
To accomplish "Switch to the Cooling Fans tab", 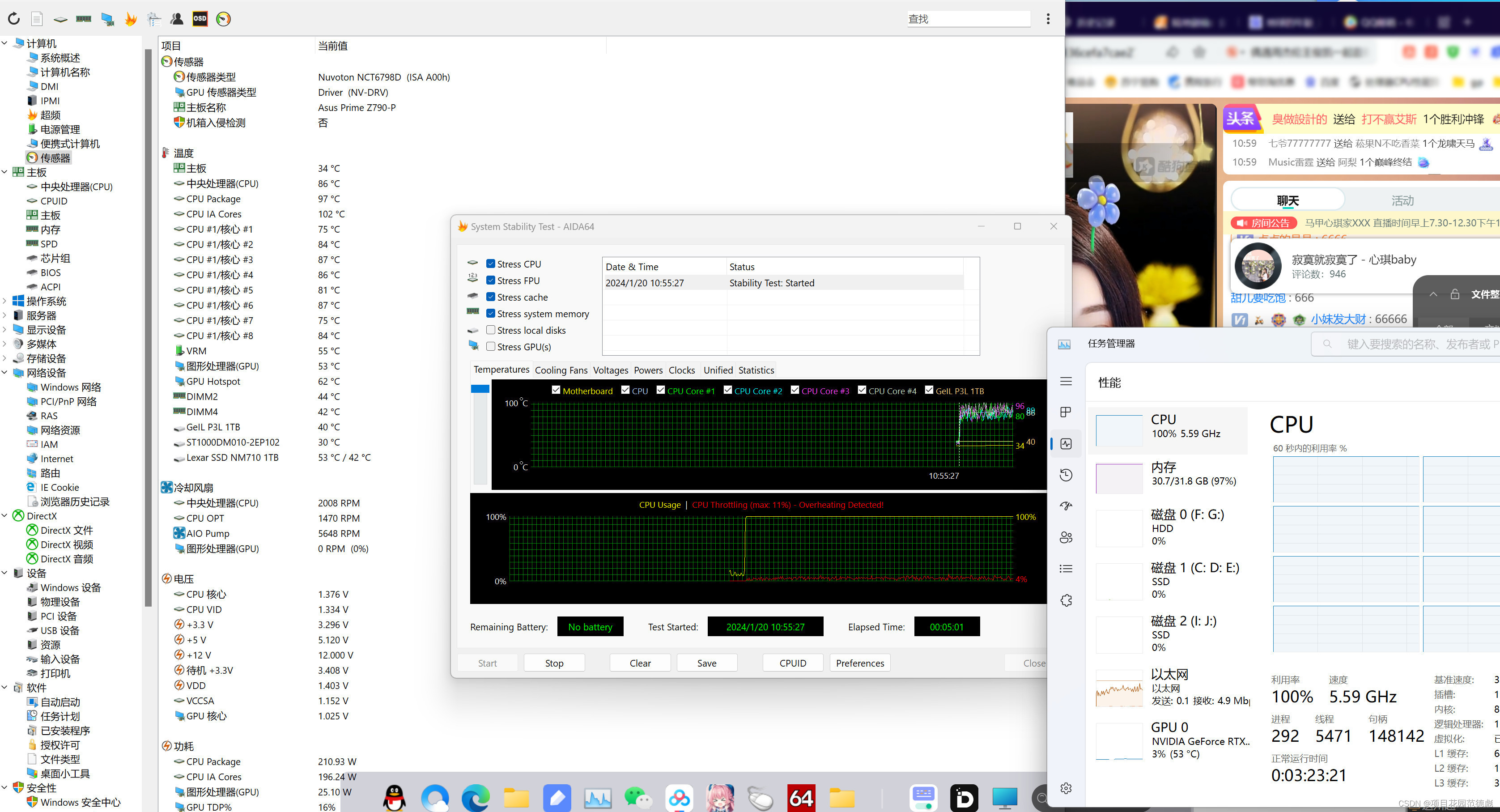I will 561,370.
